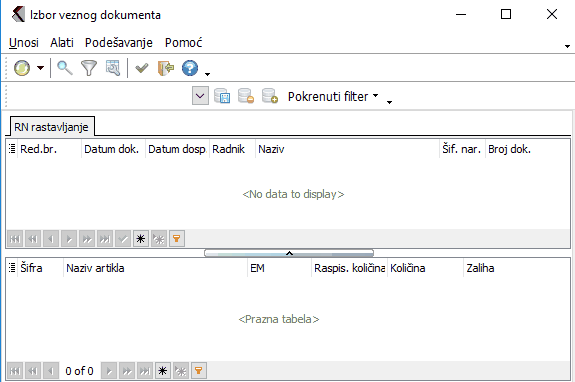Click the checkmark confirm icon in toolbar
Image resolution: width=575 pixels, height=382 pixels.
point(142,68)
